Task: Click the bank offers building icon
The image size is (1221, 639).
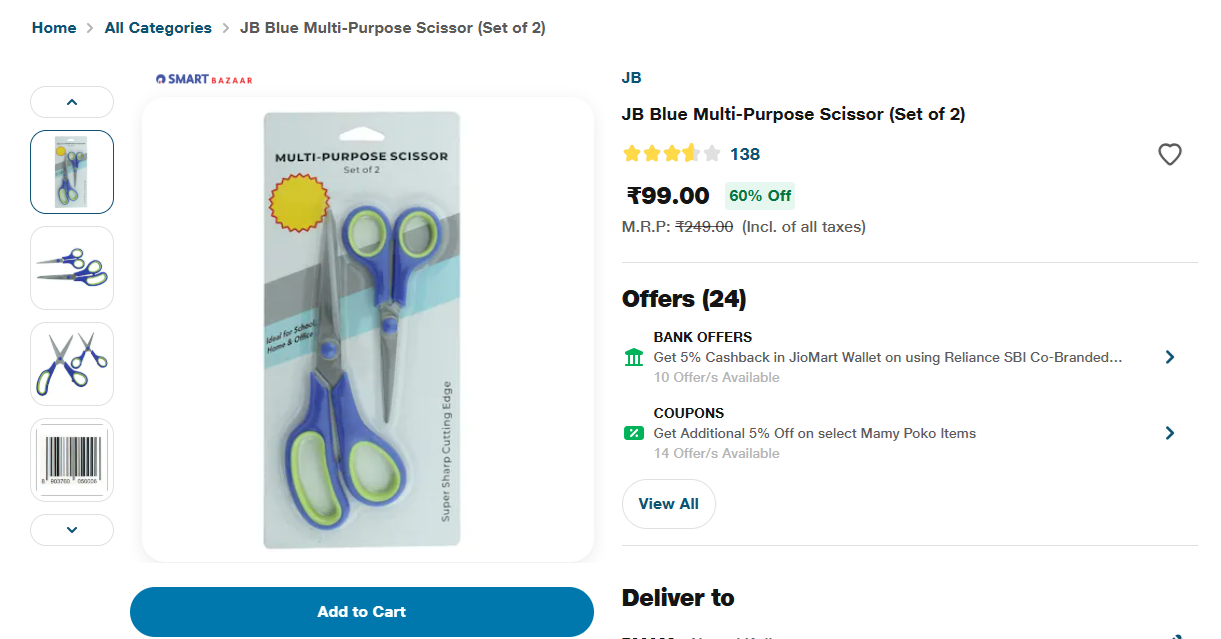Action: (633, 357)
